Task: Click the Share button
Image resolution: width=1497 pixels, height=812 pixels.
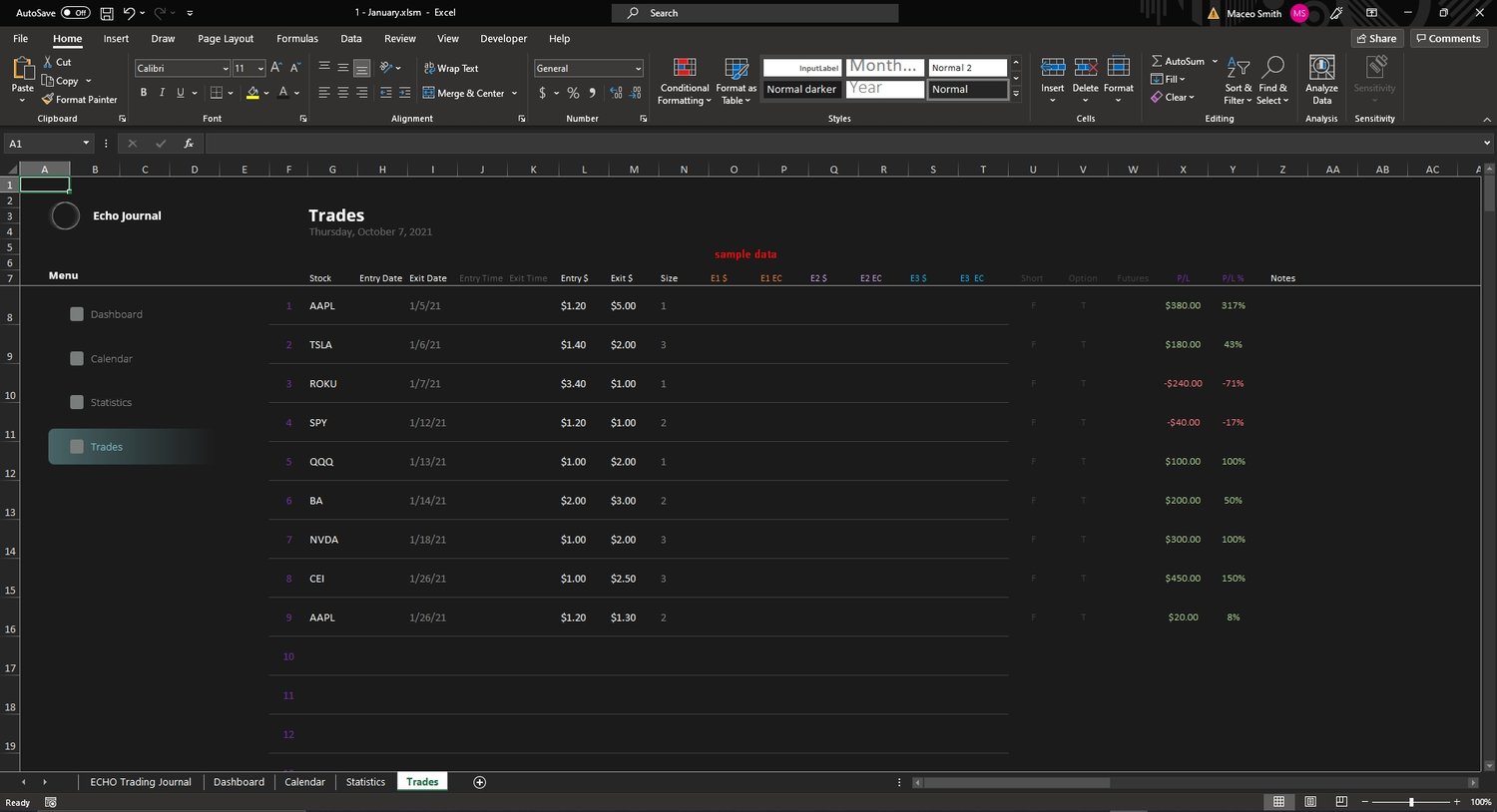Action: [1376, 38]
